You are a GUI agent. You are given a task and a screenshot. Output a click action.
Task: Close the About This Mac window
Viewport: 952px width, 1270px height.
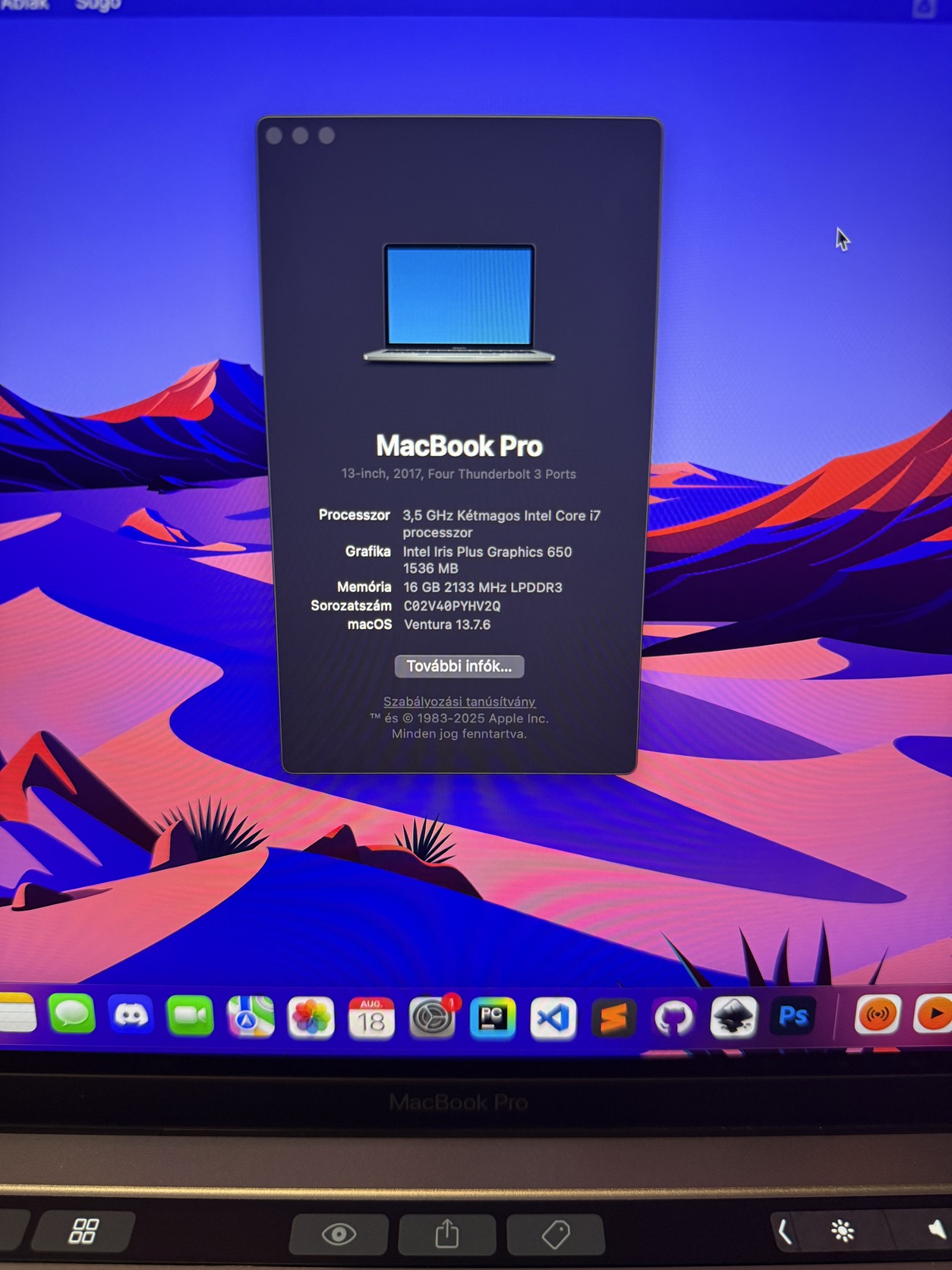[x=275, y=136]
